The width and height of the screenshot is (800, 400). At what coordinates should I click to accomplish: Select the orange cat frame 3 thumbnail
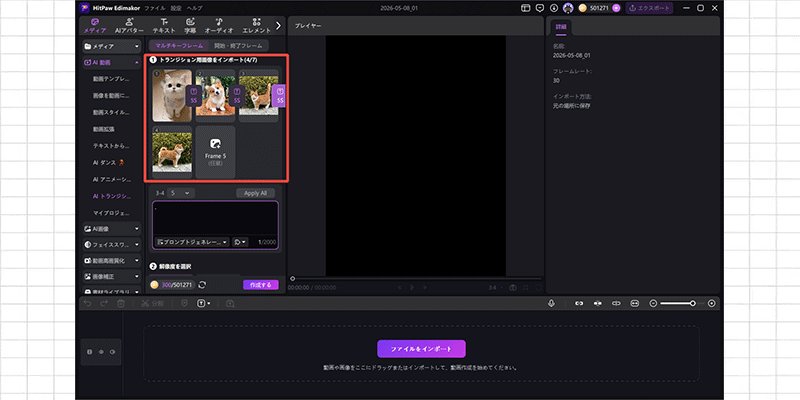click(258, 95)
